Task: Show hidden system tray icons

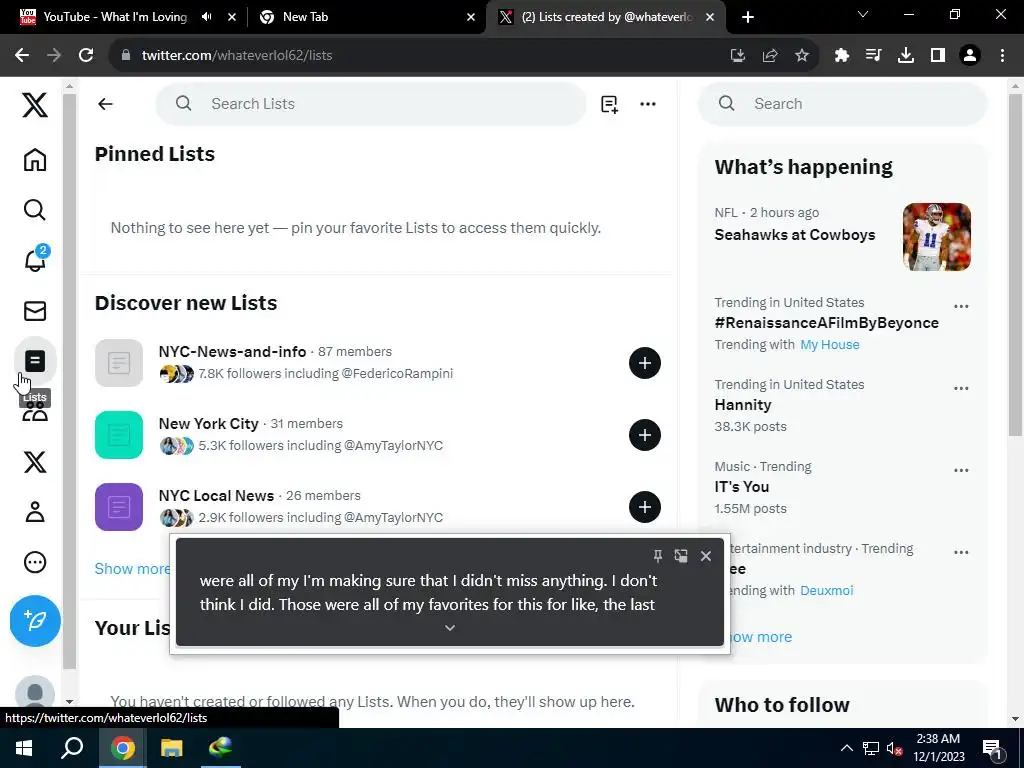Action: click(x=846, y=748)
